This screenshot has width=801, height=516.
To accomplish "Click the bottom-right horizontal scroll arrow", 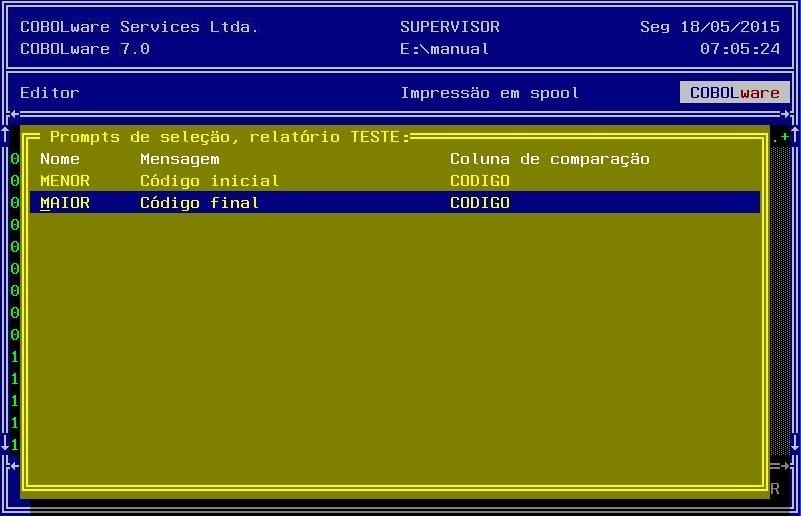I will [784, 465].
